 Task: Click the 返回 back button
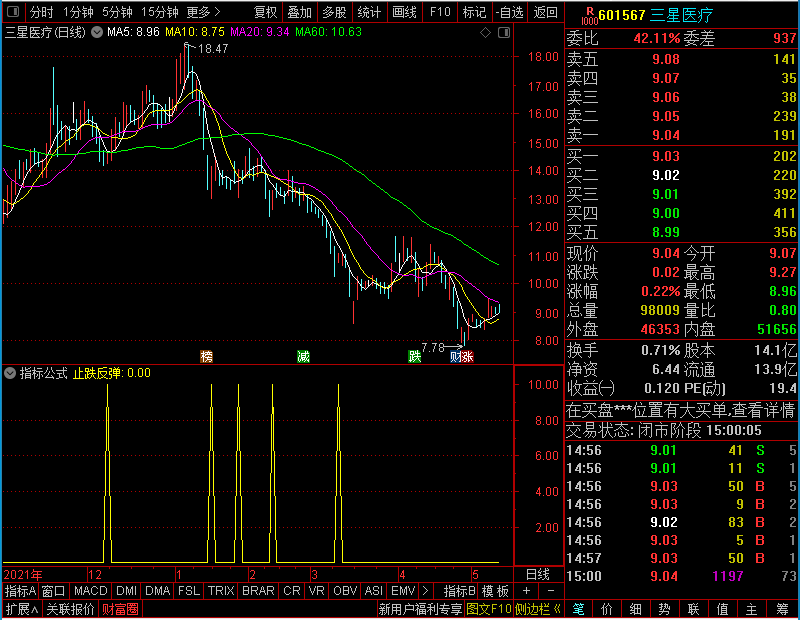pyautogui.click(x=545, y=12)
